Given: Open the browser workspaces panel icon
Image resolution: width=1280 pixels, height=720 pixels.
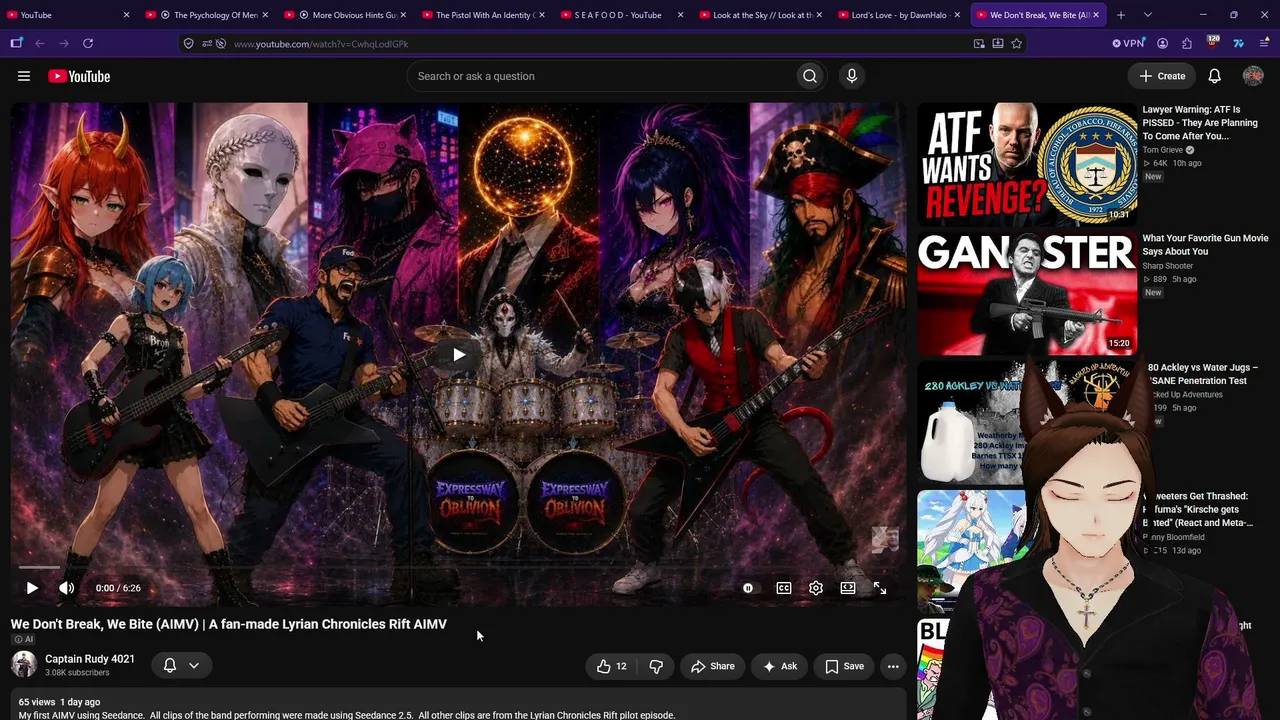Looking at the screenshot, I should [x=16, y=44].
